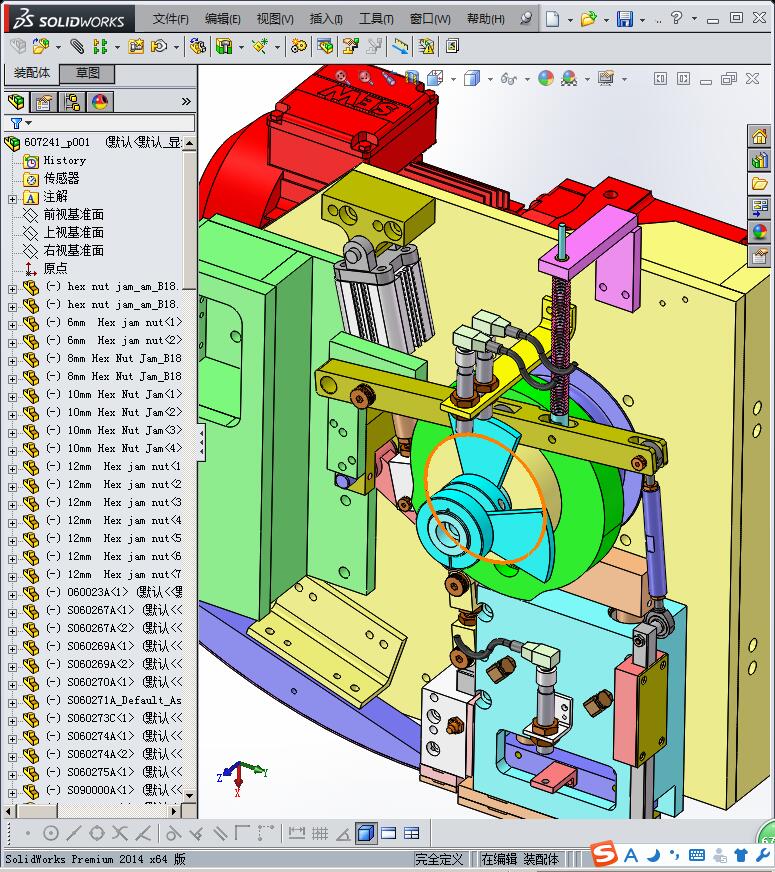The height and width of the screenshot is (872, 775).
Task: Switch to the 草图 tab
Action: point(87,73)
